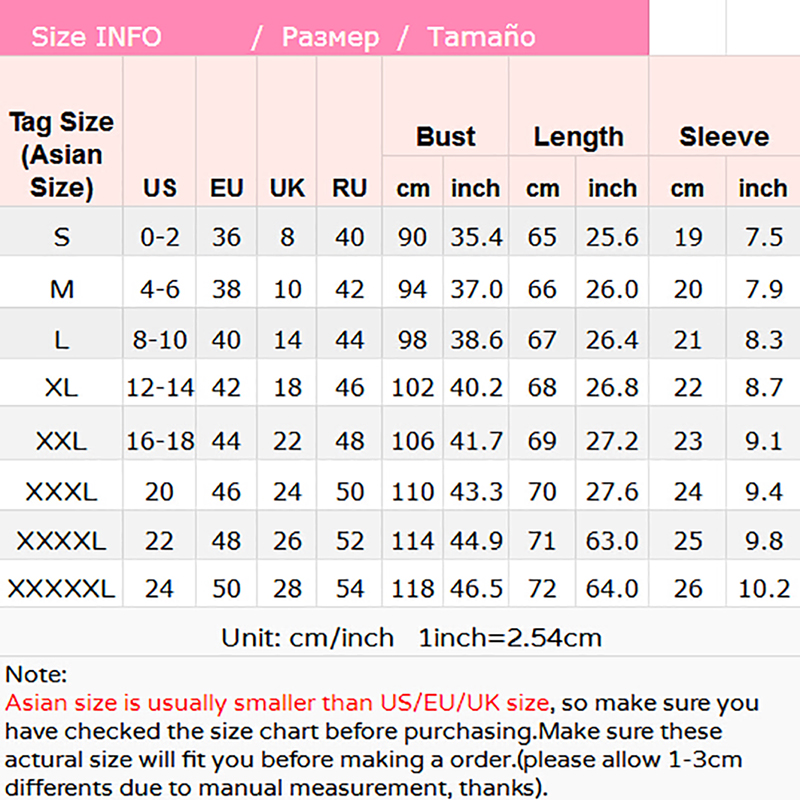800x800 pixels.
Task: Click the length value "63.0" inch cell
Action: coord(612,541)
